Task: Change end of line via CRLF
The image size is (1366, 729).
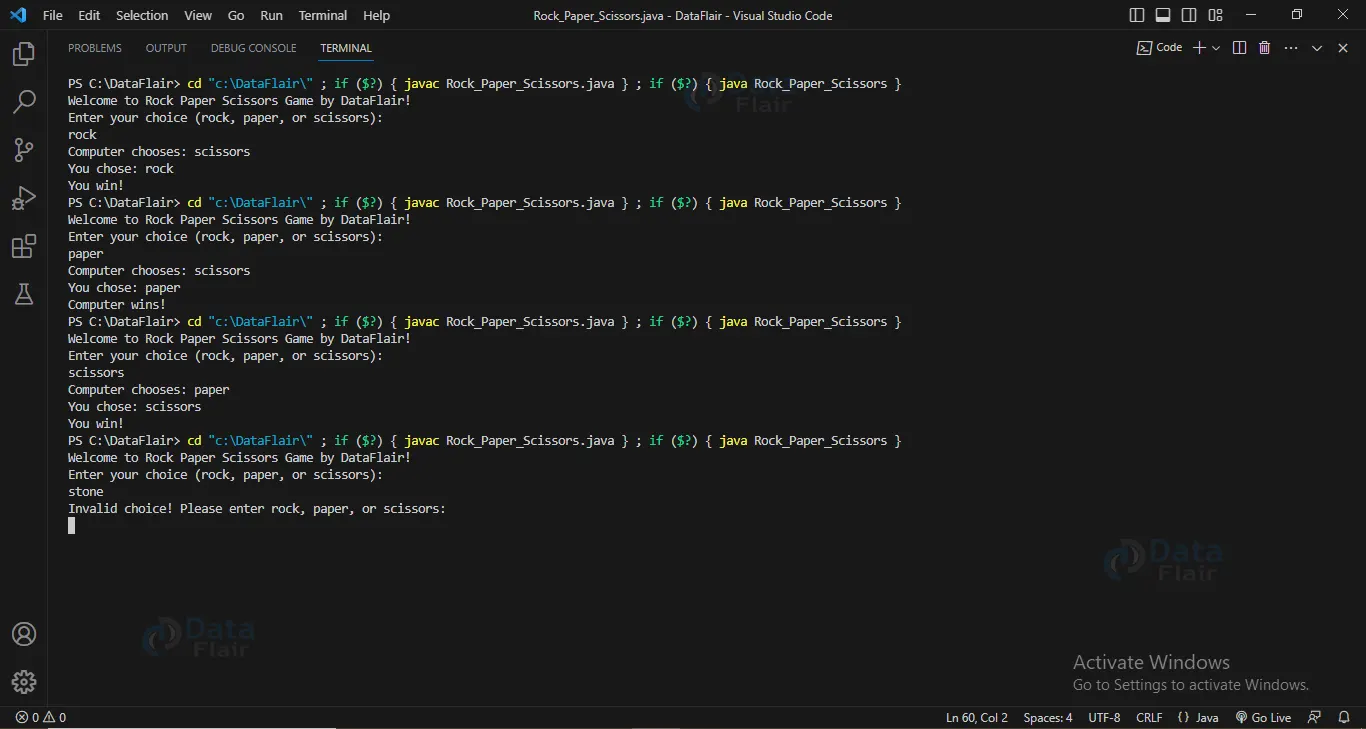Action: [x=1149, y=717]
